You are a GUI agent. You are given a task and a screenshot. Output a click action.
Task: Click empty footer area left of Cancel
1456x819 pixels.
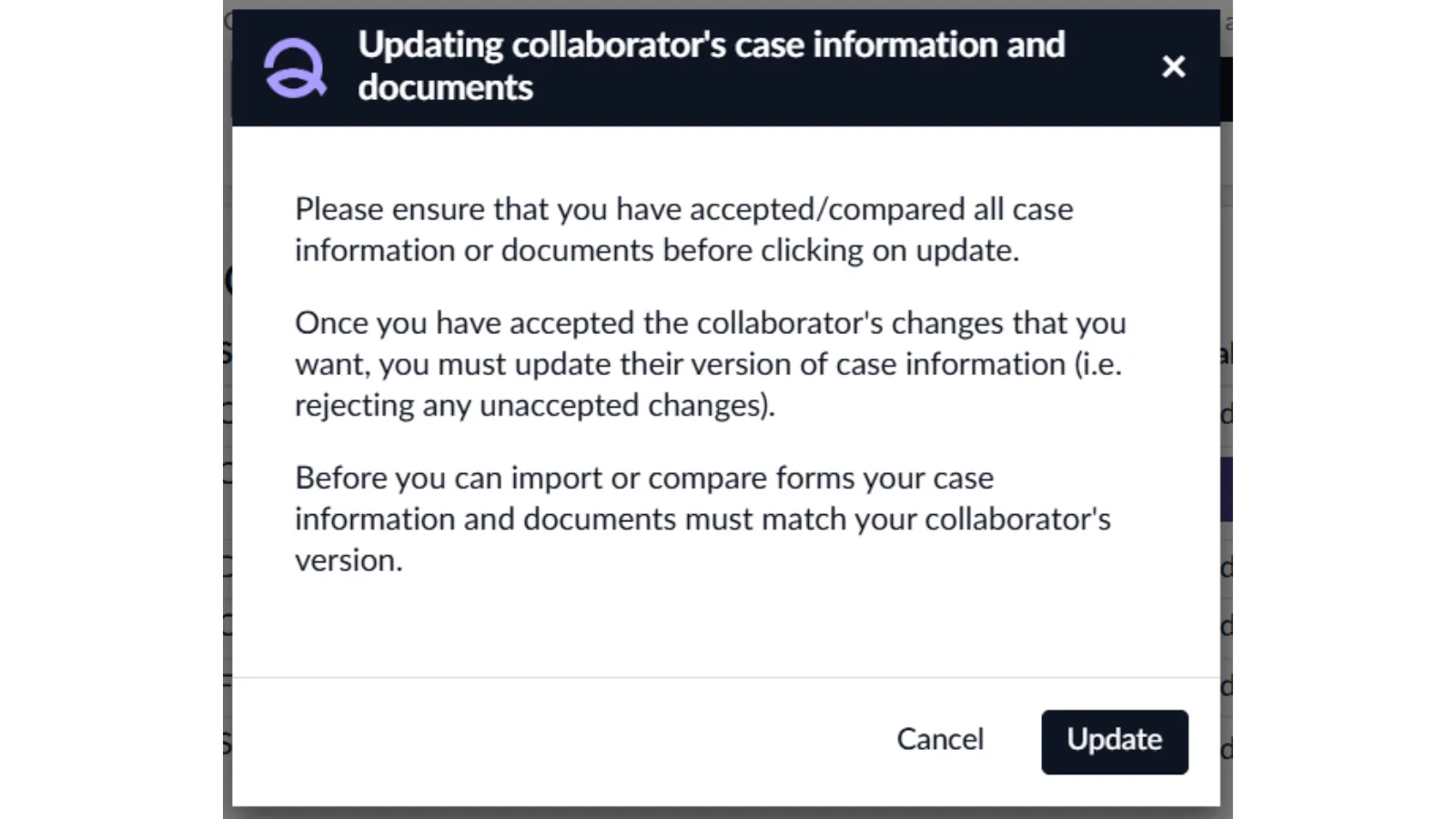pyautogui.click(x=546, y=742)
